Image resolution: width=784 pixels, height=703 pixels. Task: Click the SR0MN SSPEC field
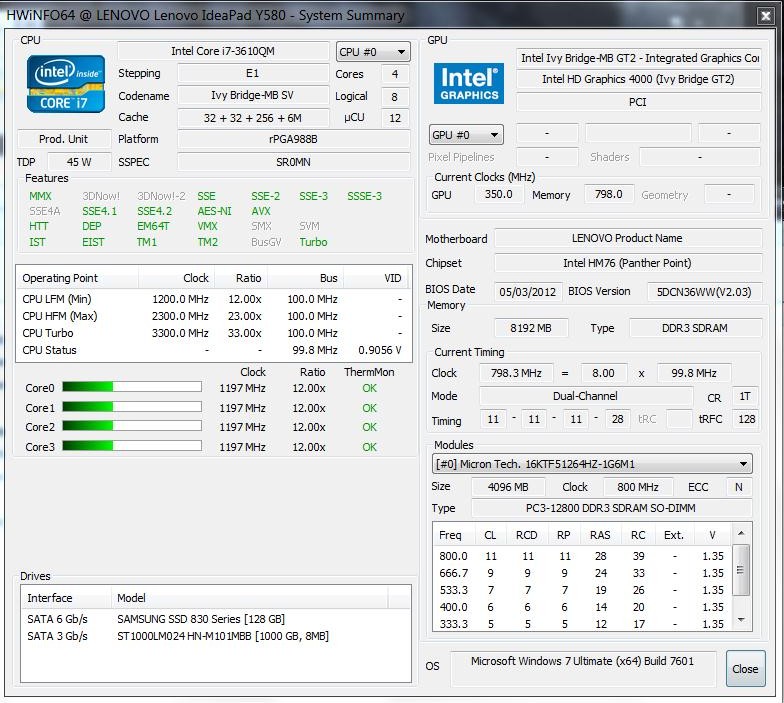point(294,162)
